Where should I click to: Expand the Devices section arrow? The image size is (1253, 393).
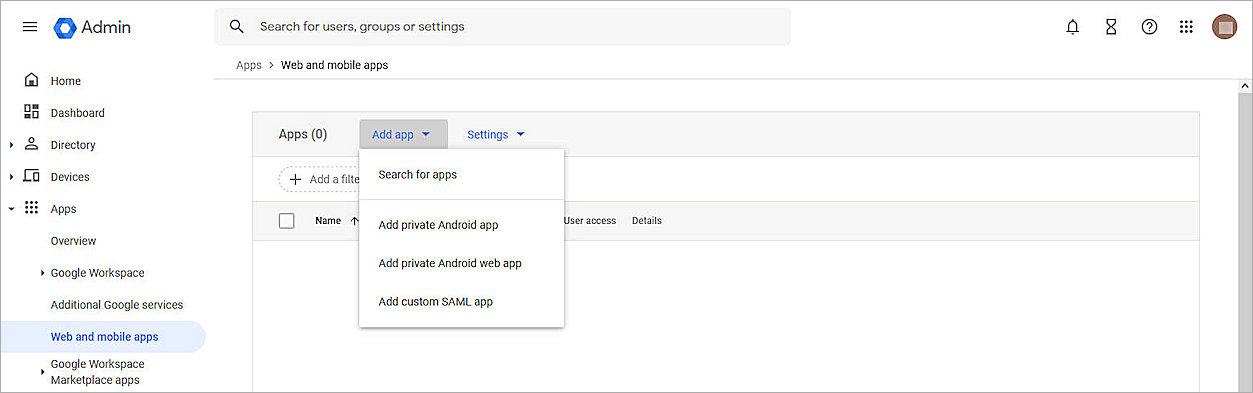(x=11, y=177)
